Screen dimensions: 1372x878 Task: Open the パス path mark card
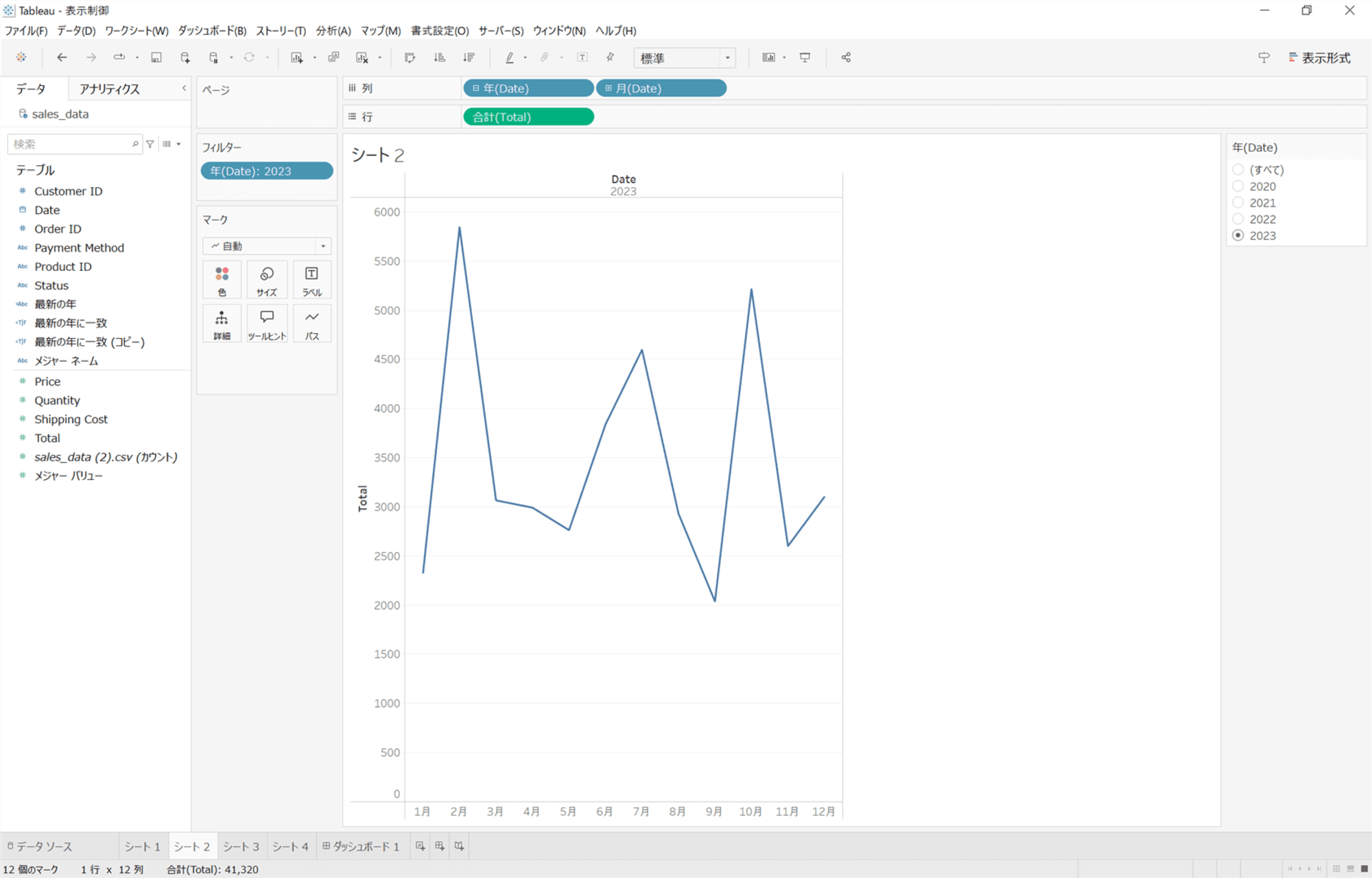tap(312, 324)
